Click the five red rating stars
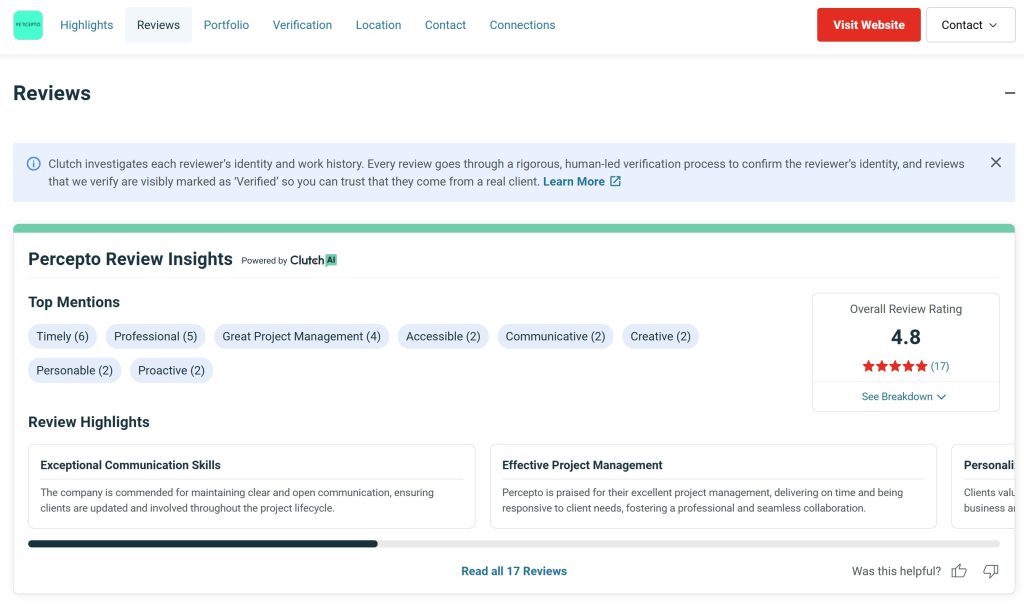The height and width of the screenshot is (608, 1024). click(895, 366)
